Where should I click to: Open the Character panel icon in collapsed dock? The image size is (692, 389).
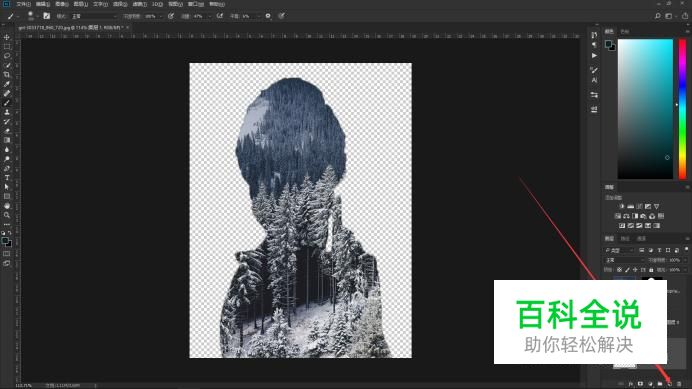coord(594,80)
